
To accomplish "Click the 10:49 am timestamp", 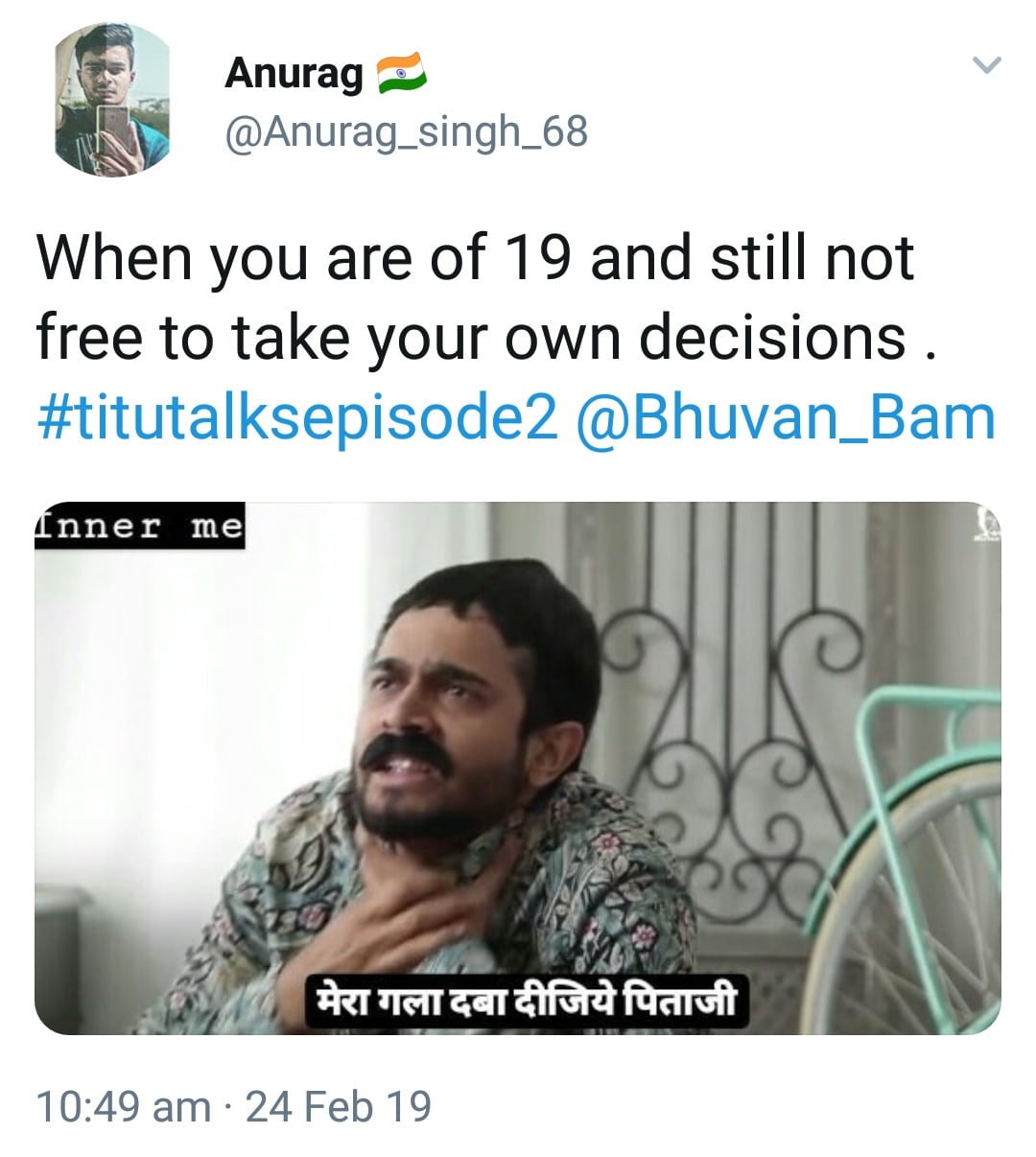I will (x=123, y=1106).
